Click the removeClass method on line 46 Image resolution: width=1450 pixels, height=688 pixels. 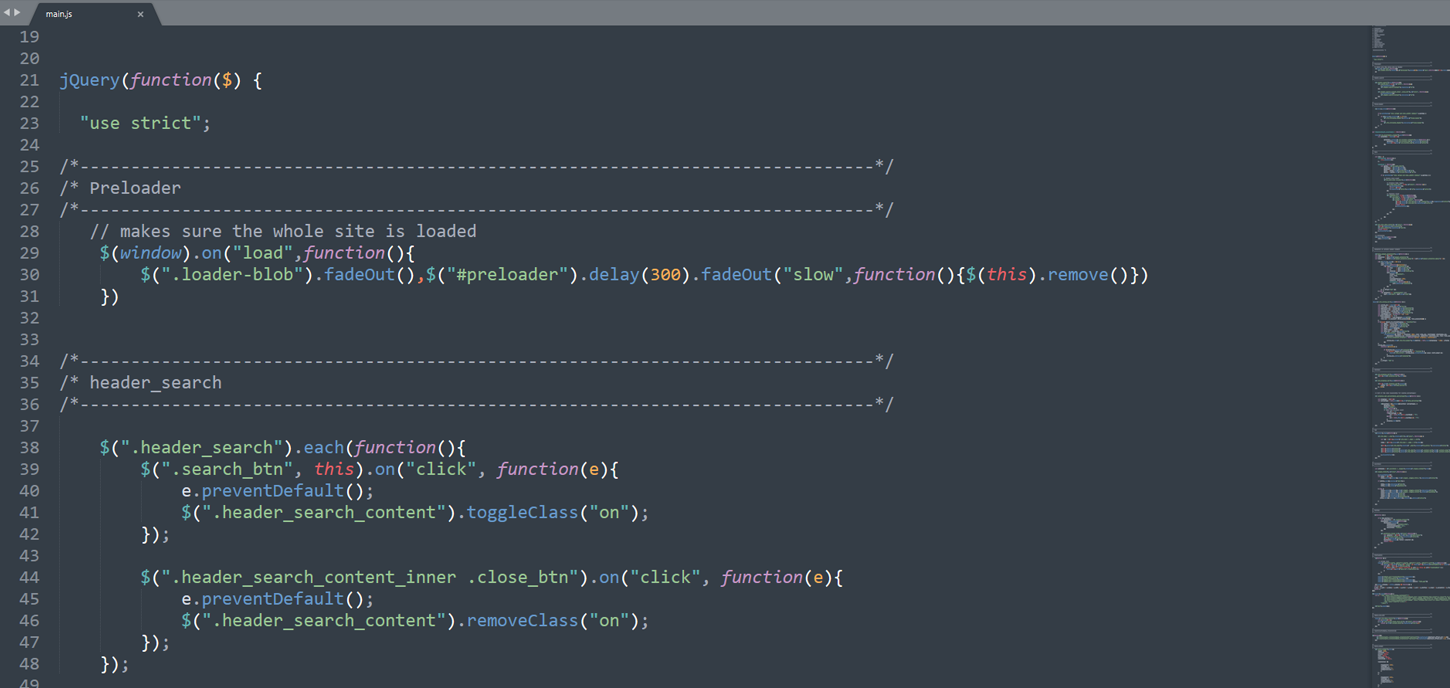[x=523, y=621]
